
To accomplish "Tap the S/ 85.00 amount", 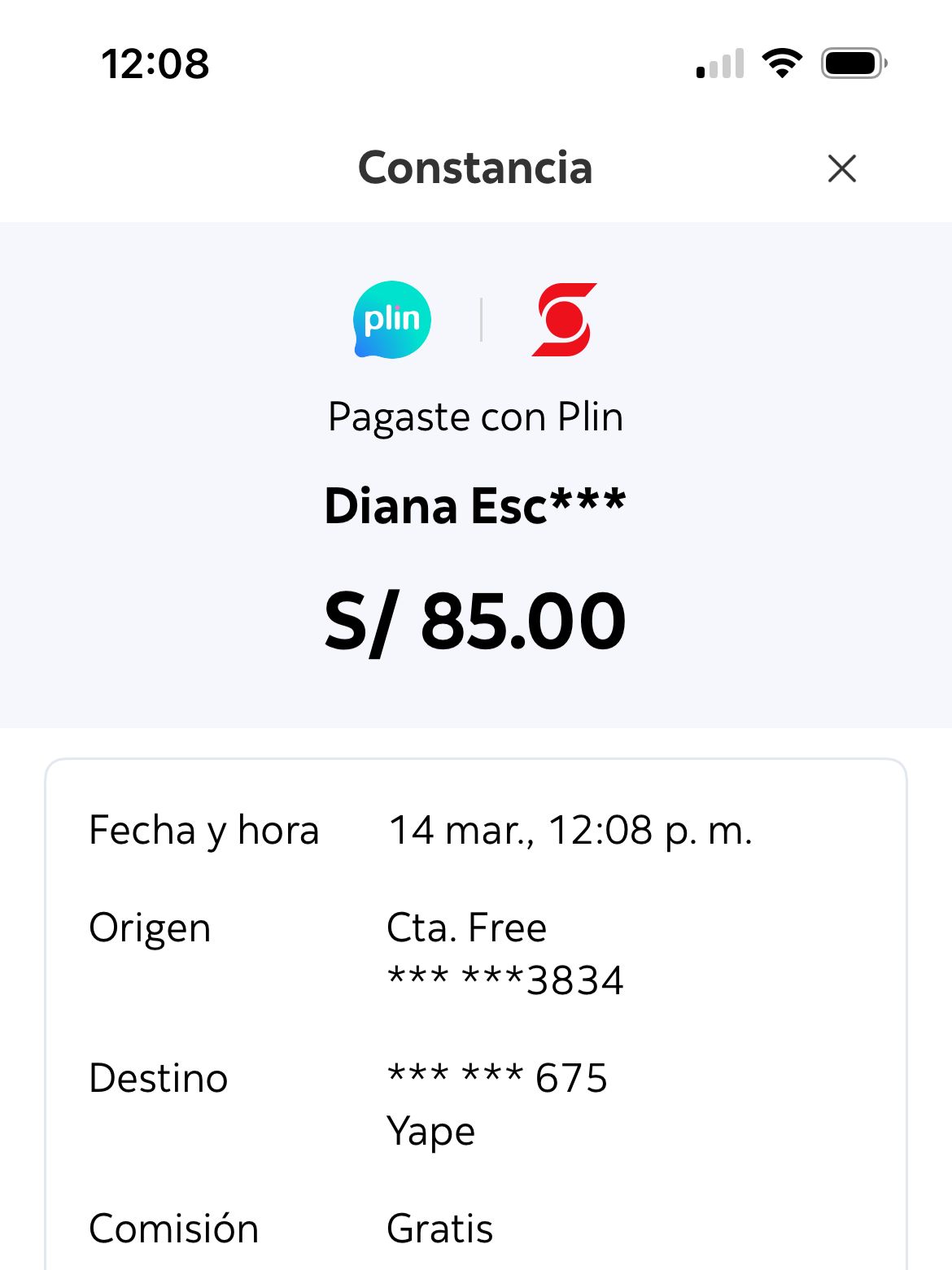I will click(x=475, y=622).
